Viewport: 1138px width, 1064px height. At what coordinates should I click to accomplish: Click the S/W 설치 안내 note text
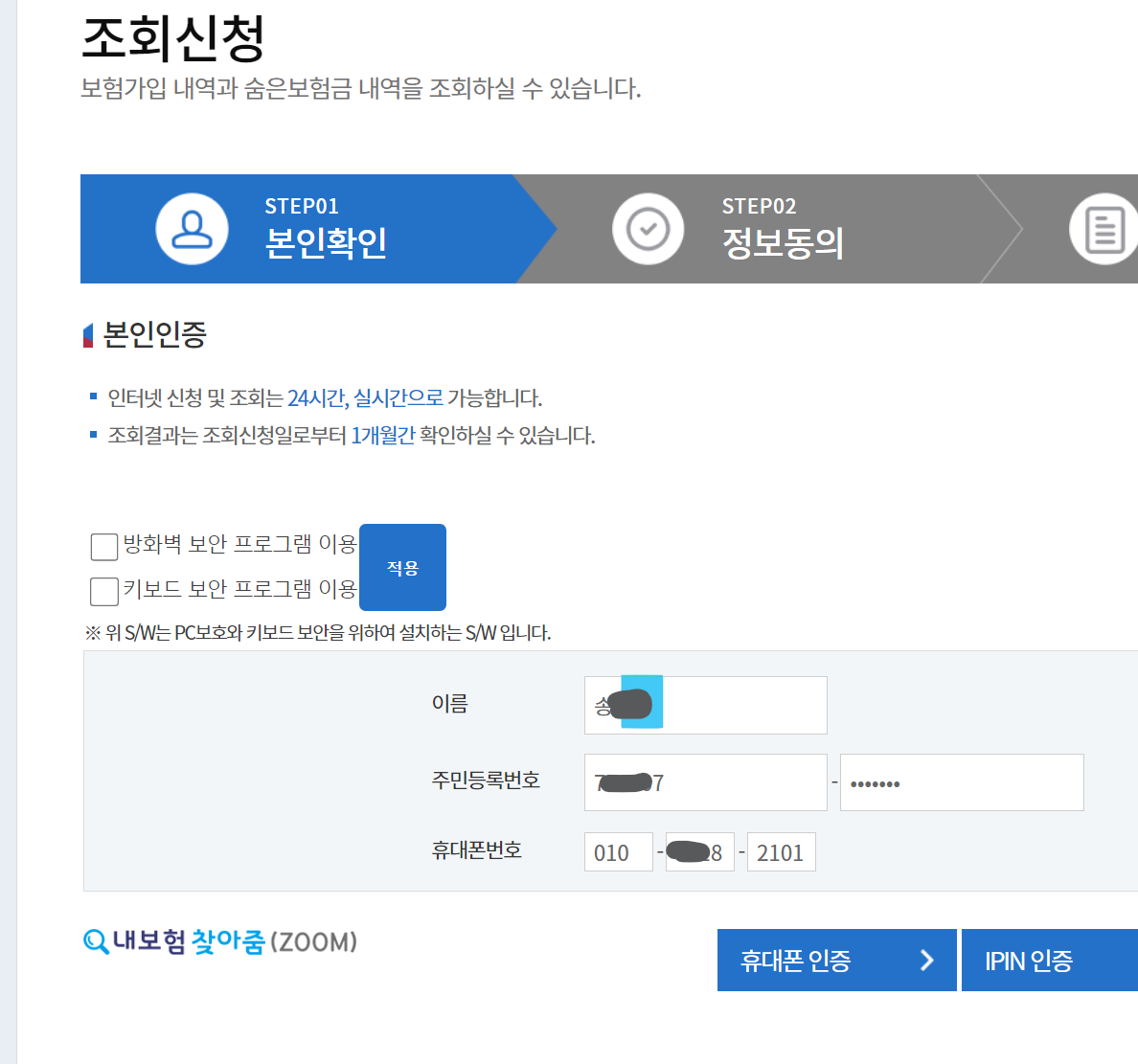pos(318,633)
